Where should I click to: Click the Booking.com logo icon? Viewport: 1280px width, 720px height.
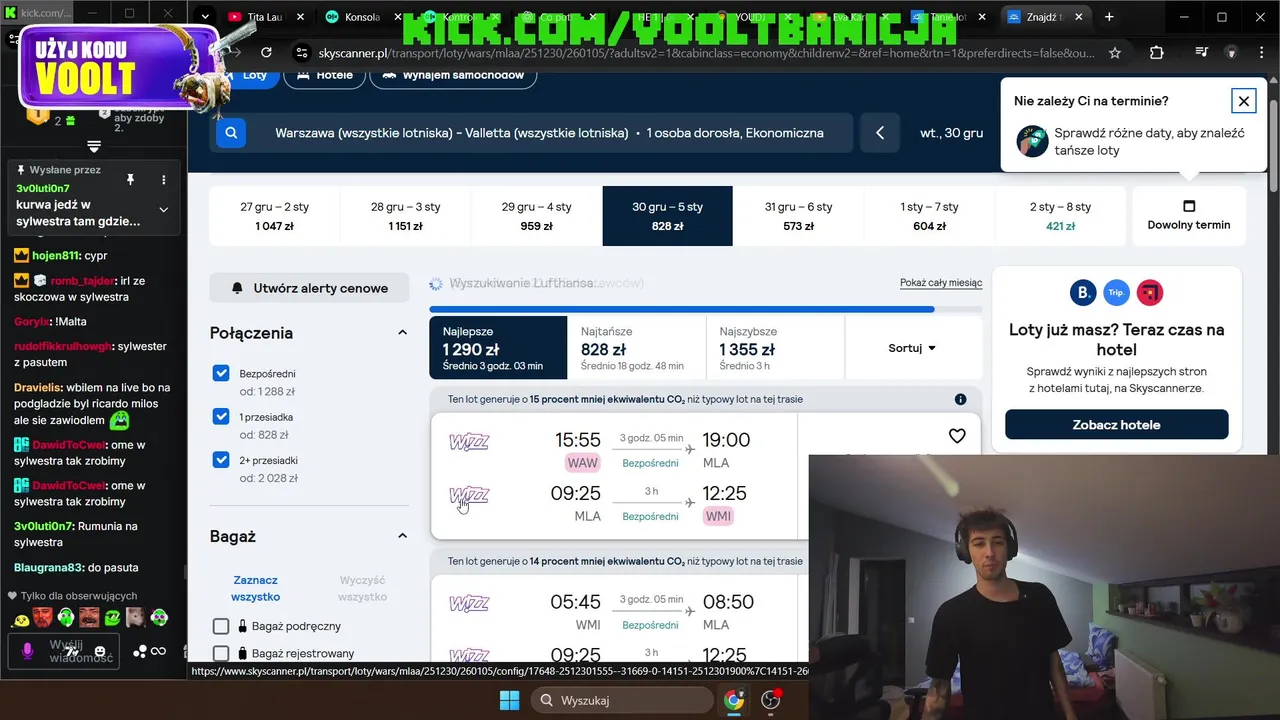click(1083, 293)
